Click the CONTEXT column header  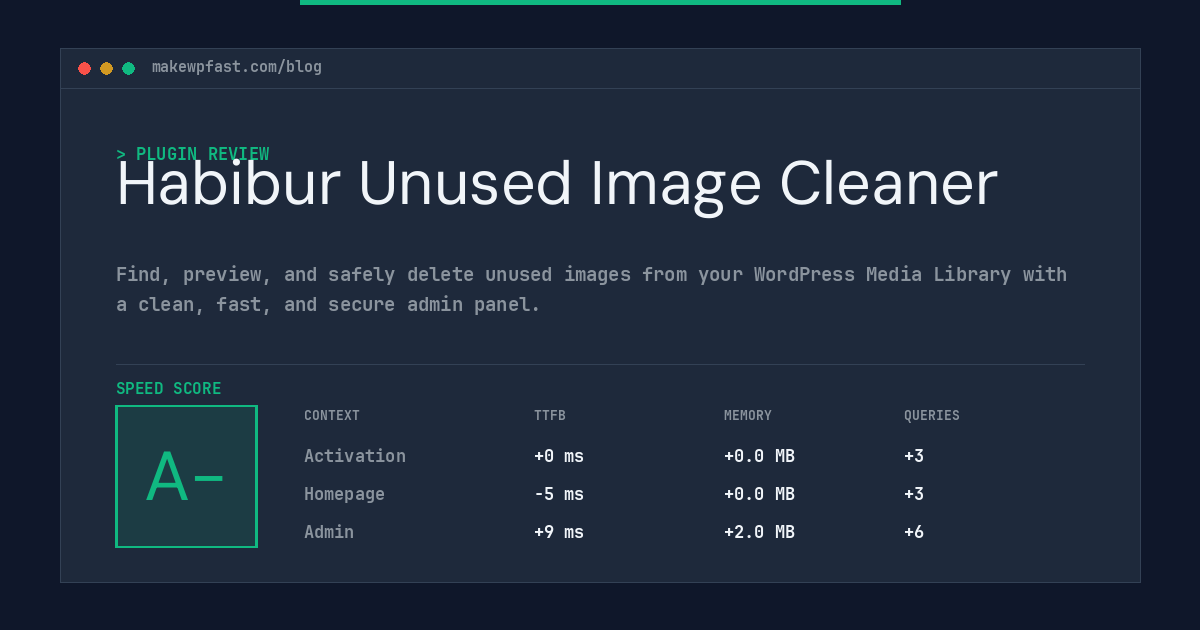(332, 416)
